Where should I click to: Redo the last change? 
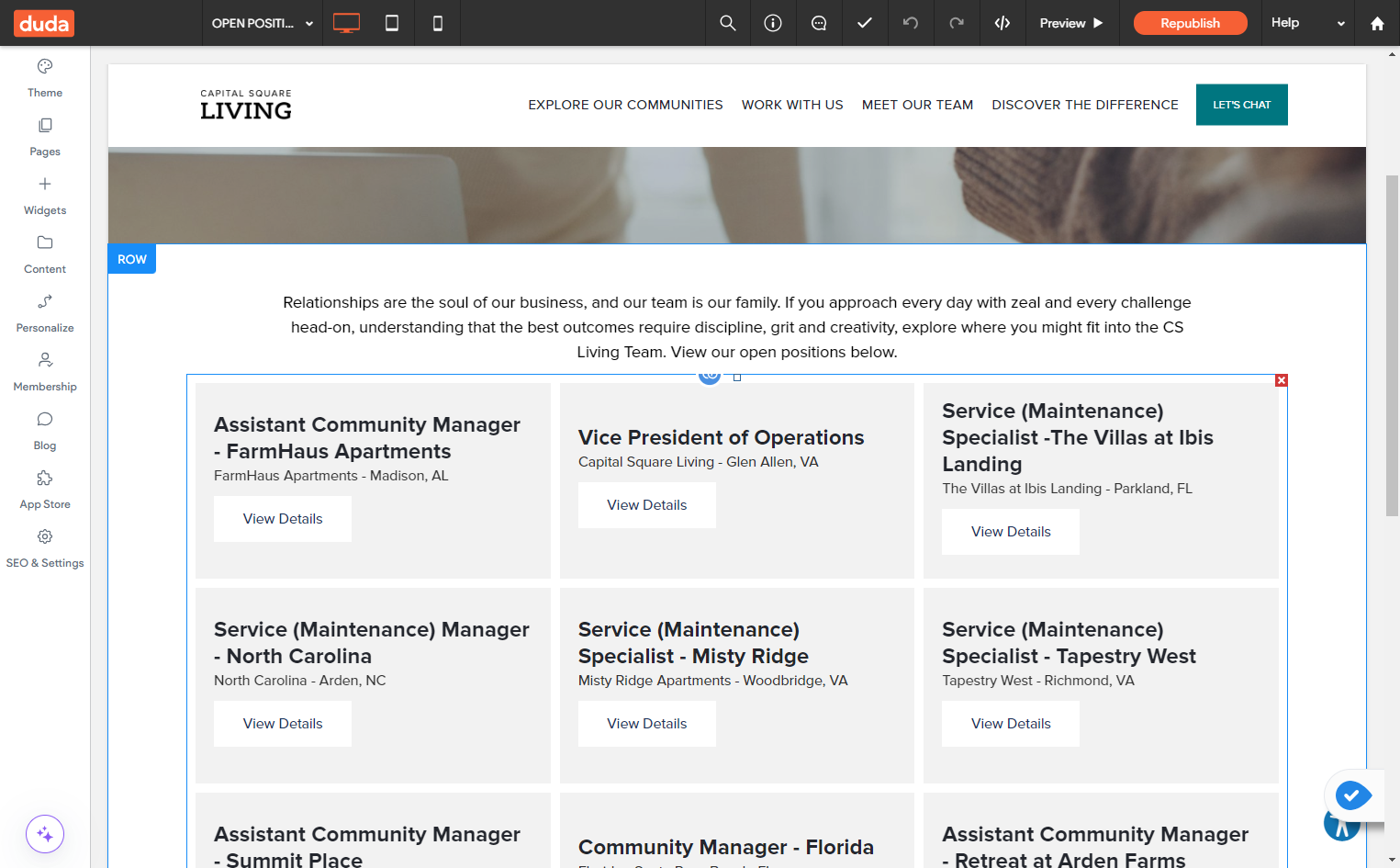pyautogui.click(x=957, y=23)
